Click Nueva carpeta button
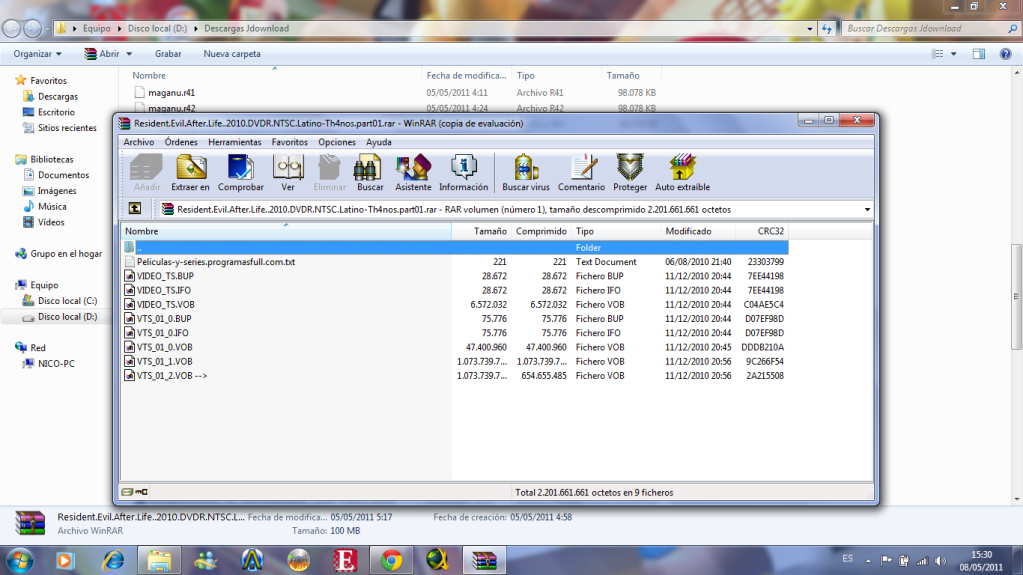Screen dimensions: 1023x575 [232, 54]
